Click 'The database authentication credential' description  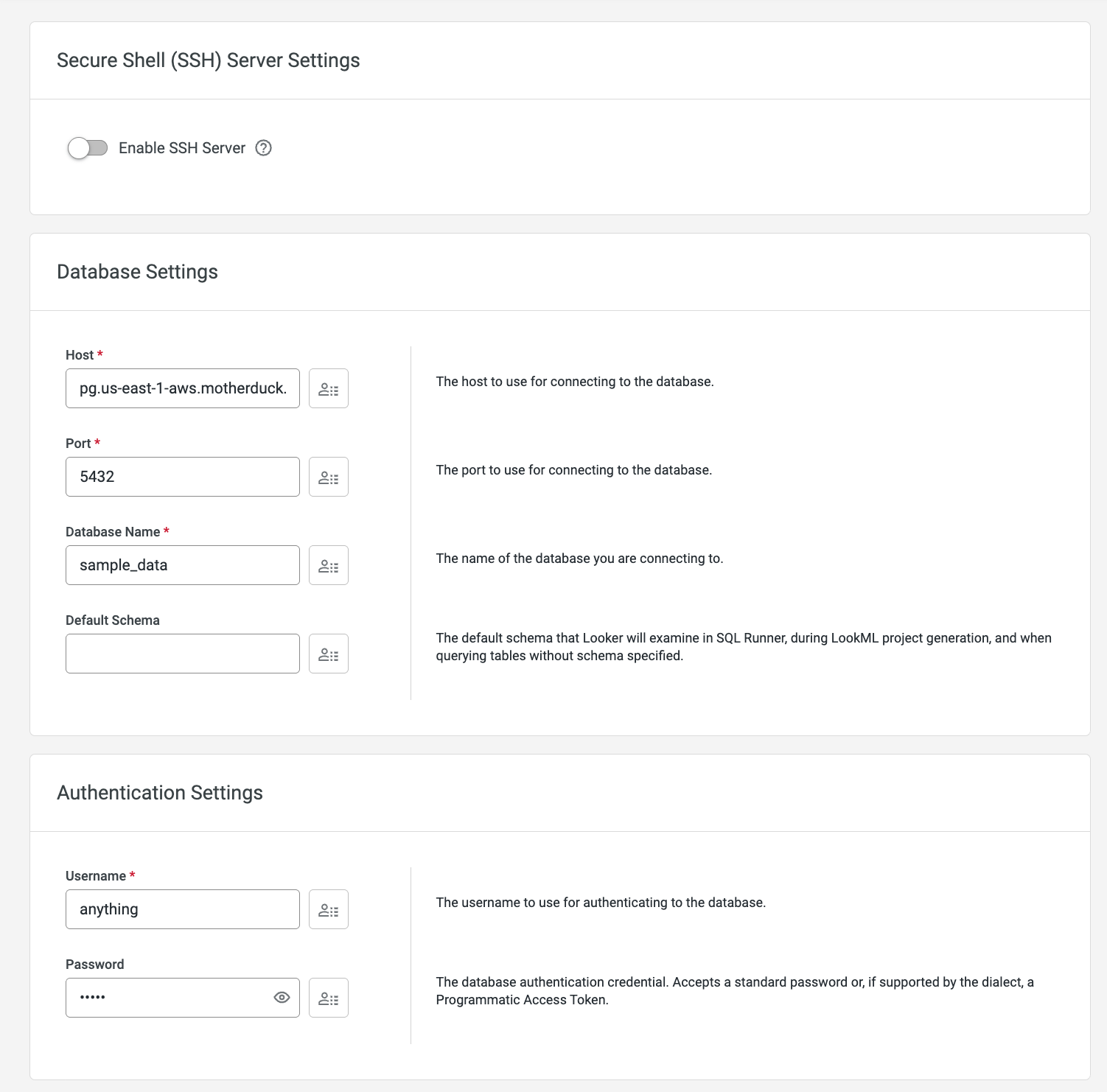point(735,991)
